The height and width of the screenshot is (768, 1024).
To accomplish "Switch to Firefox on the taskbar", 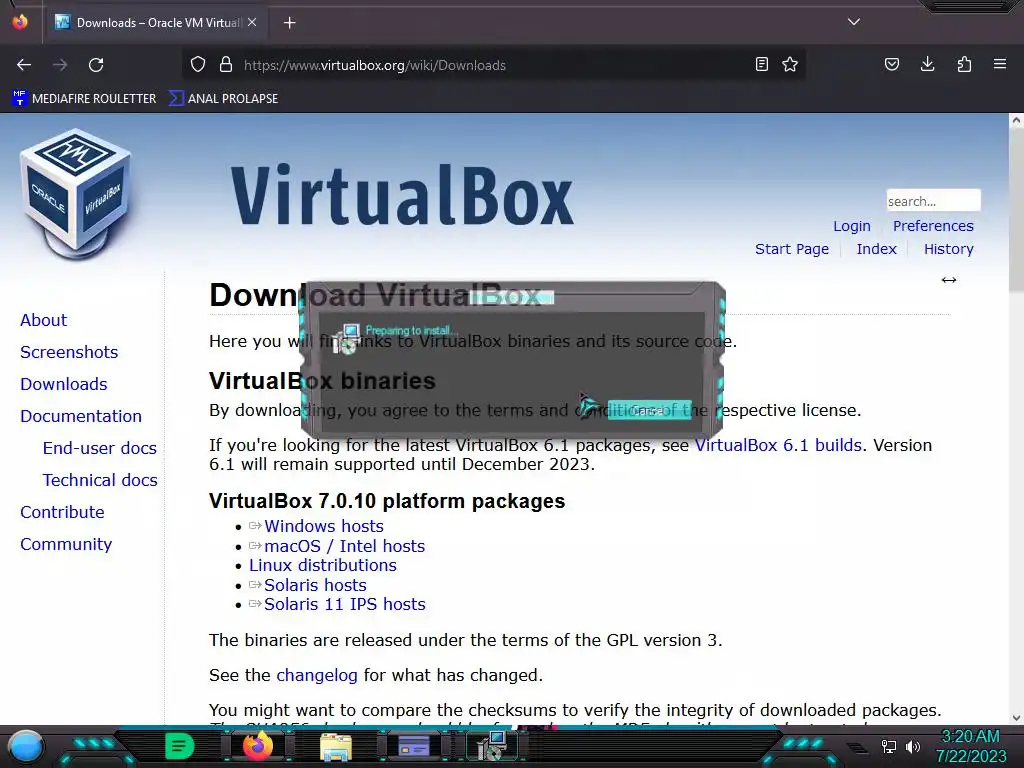I will click(x=258, y=746).
